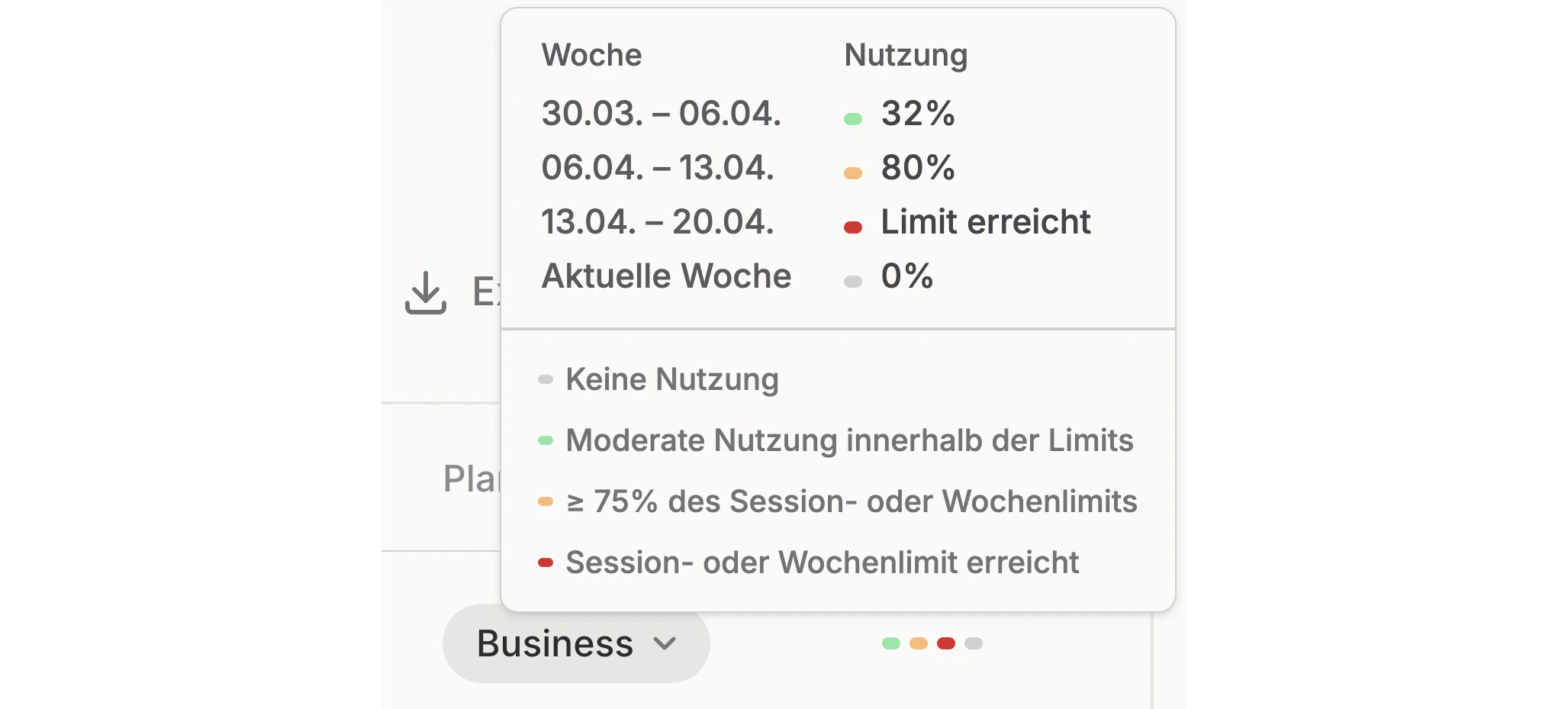Click the orange 75% limit legend dot

544,501
